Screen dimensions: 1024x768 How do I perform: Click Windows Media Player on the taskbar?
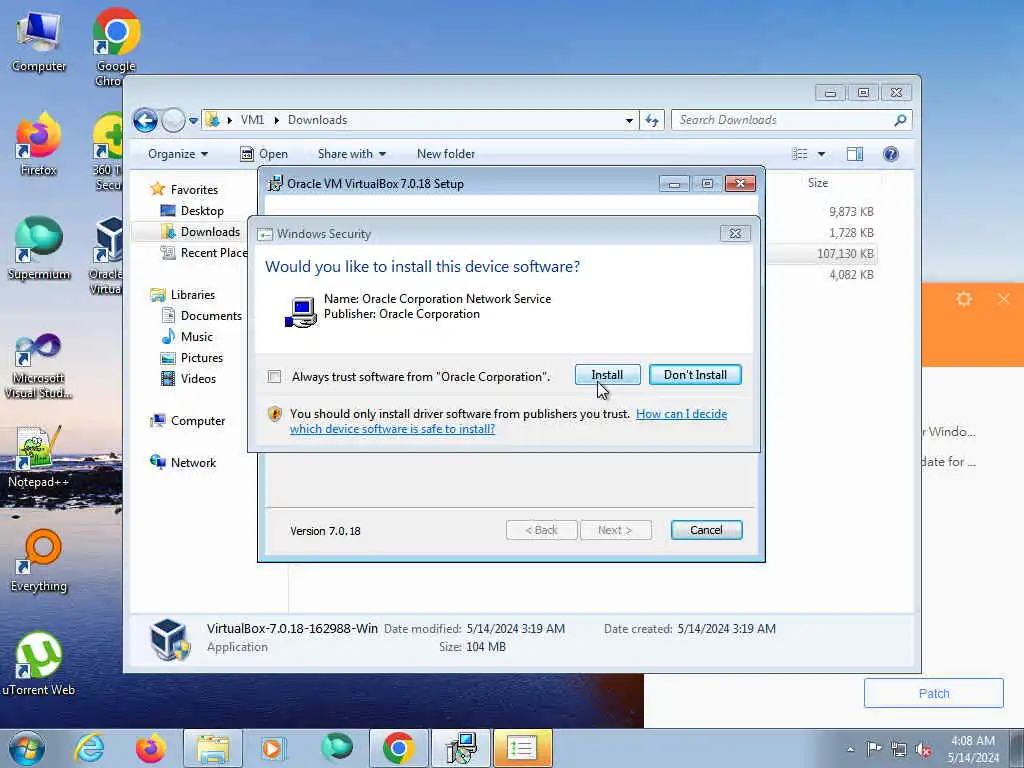(x=273, y=748)
